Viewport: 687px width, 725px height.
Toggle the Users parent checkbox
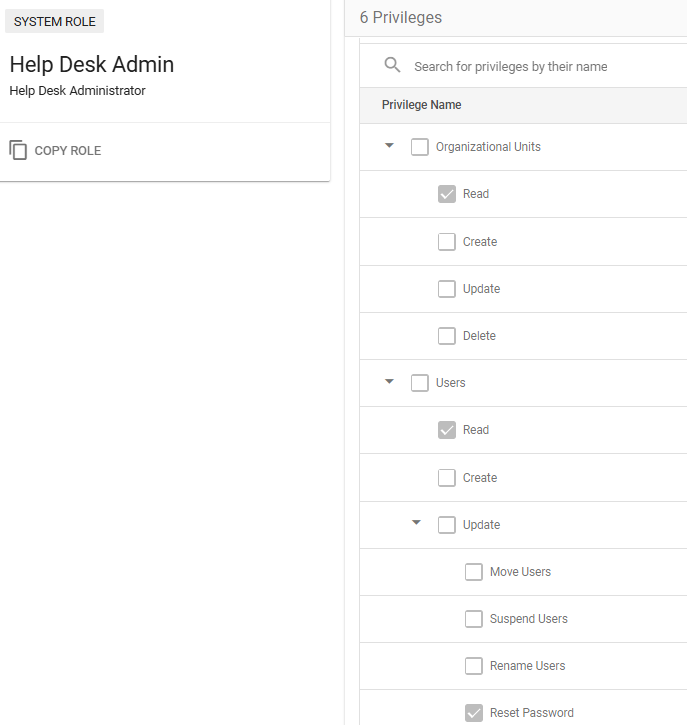point(420,383)
